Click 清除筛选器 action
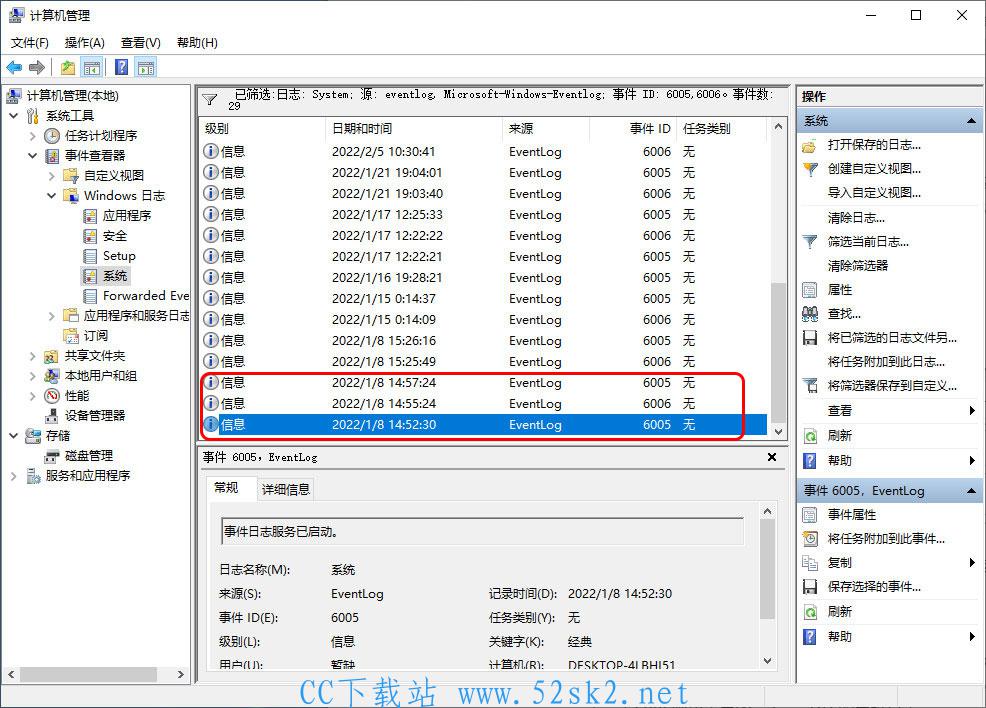Screen dimensions: 986x708 click(x=858, y=266)
